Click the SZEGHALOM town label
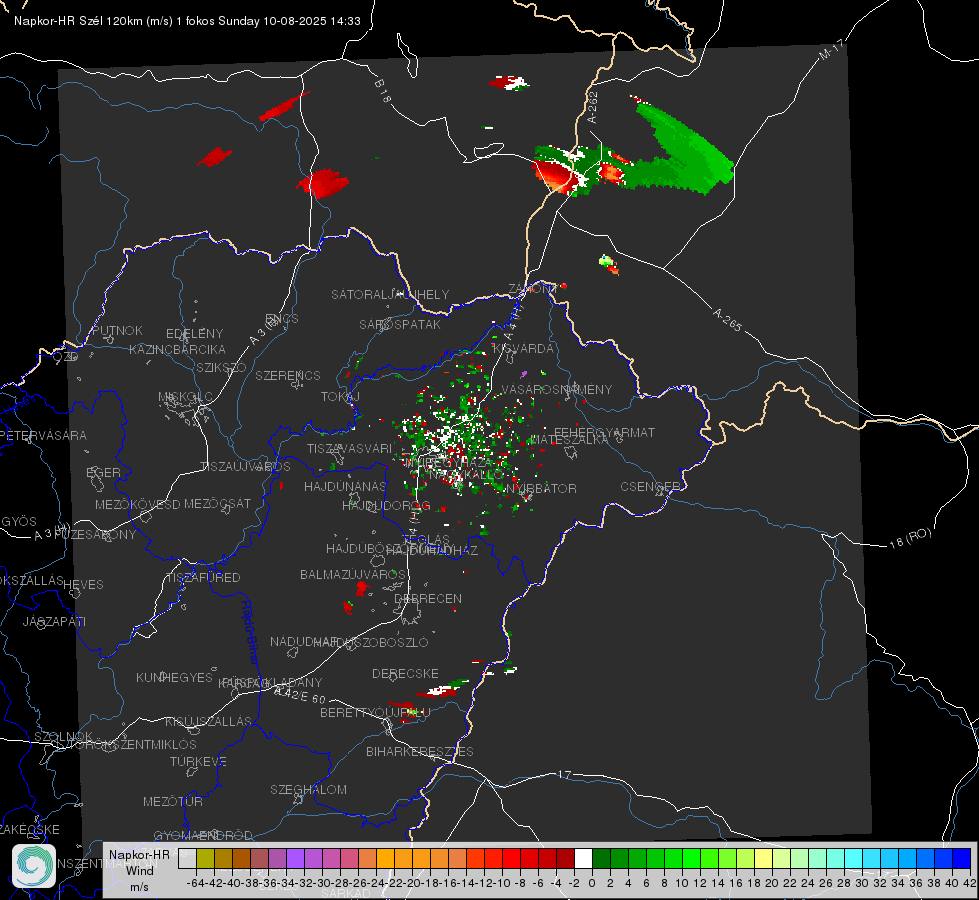 point(308,789)
